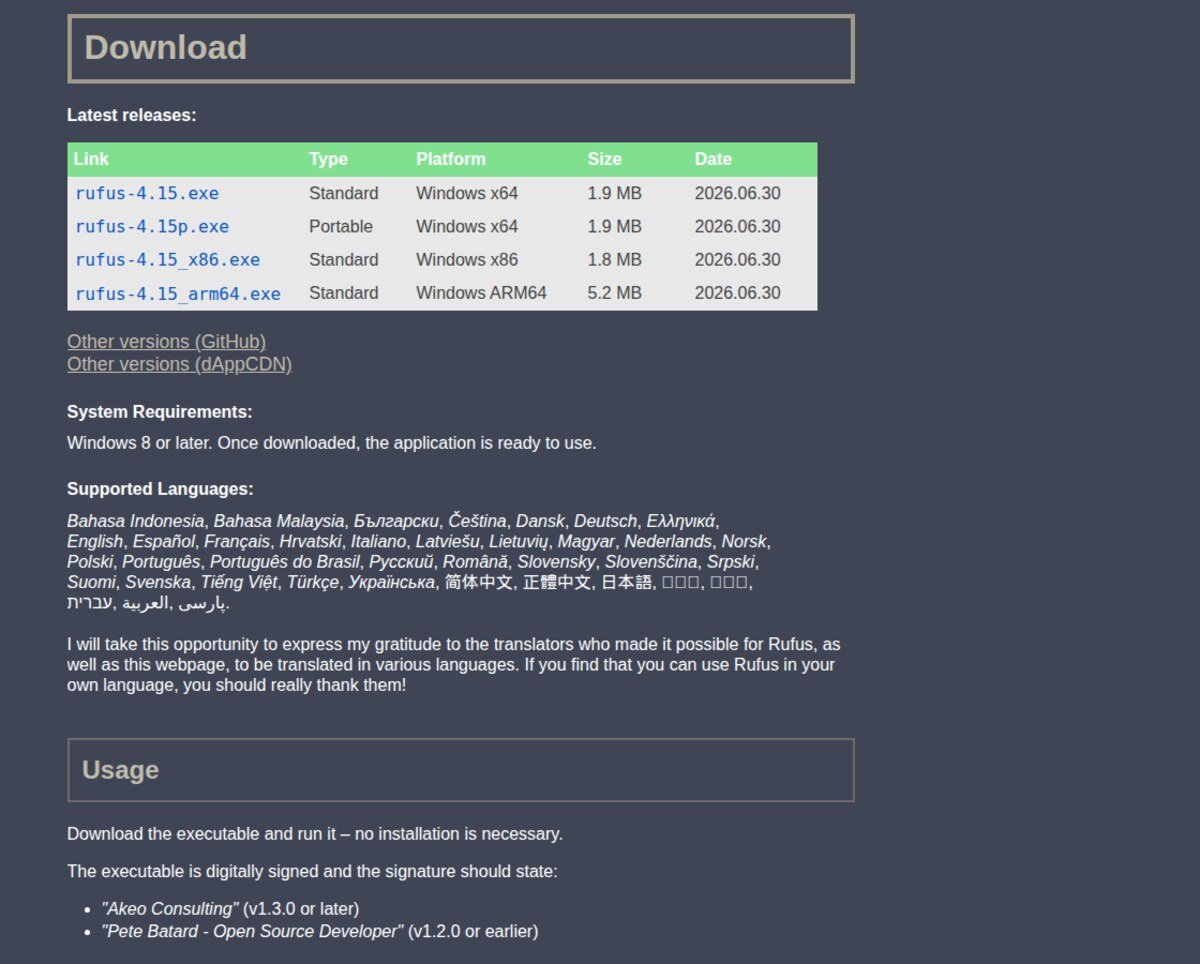Click the Latest releases label
Image resolution: width=1200 pixels, height=964 pixels.
[x=132, y=115]
